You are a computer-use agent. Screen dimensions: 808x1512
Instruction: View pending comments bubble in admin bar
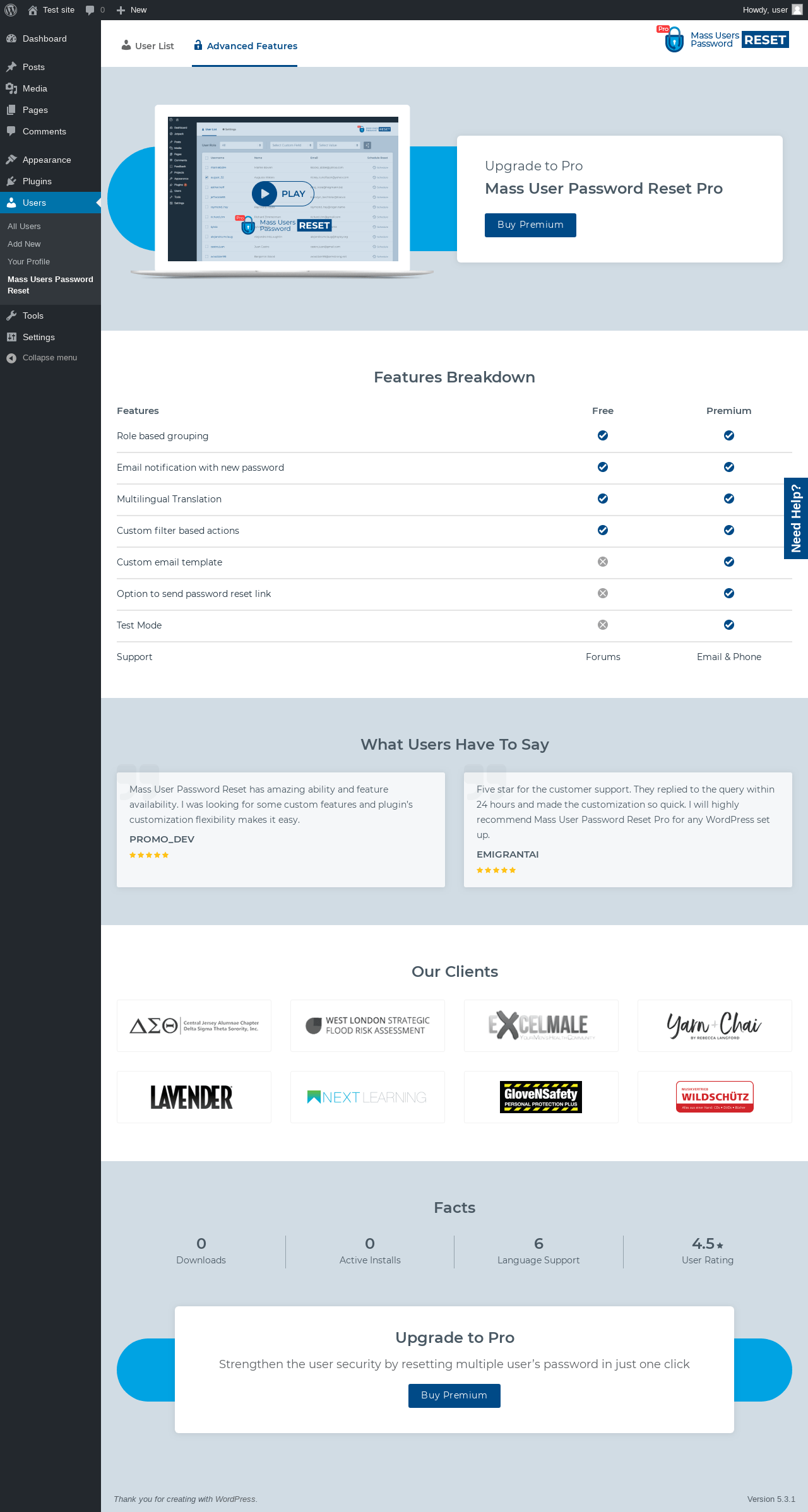tap(95, 10)
